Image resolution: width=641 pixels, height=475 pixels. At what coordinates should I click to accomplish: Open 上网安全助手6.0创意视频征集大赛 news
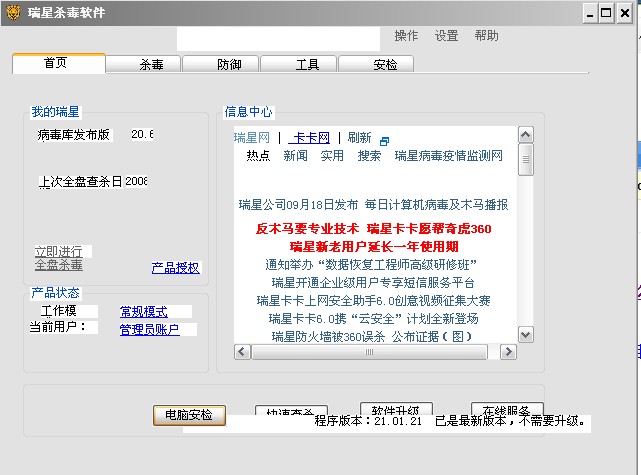(x=373, y=300)
